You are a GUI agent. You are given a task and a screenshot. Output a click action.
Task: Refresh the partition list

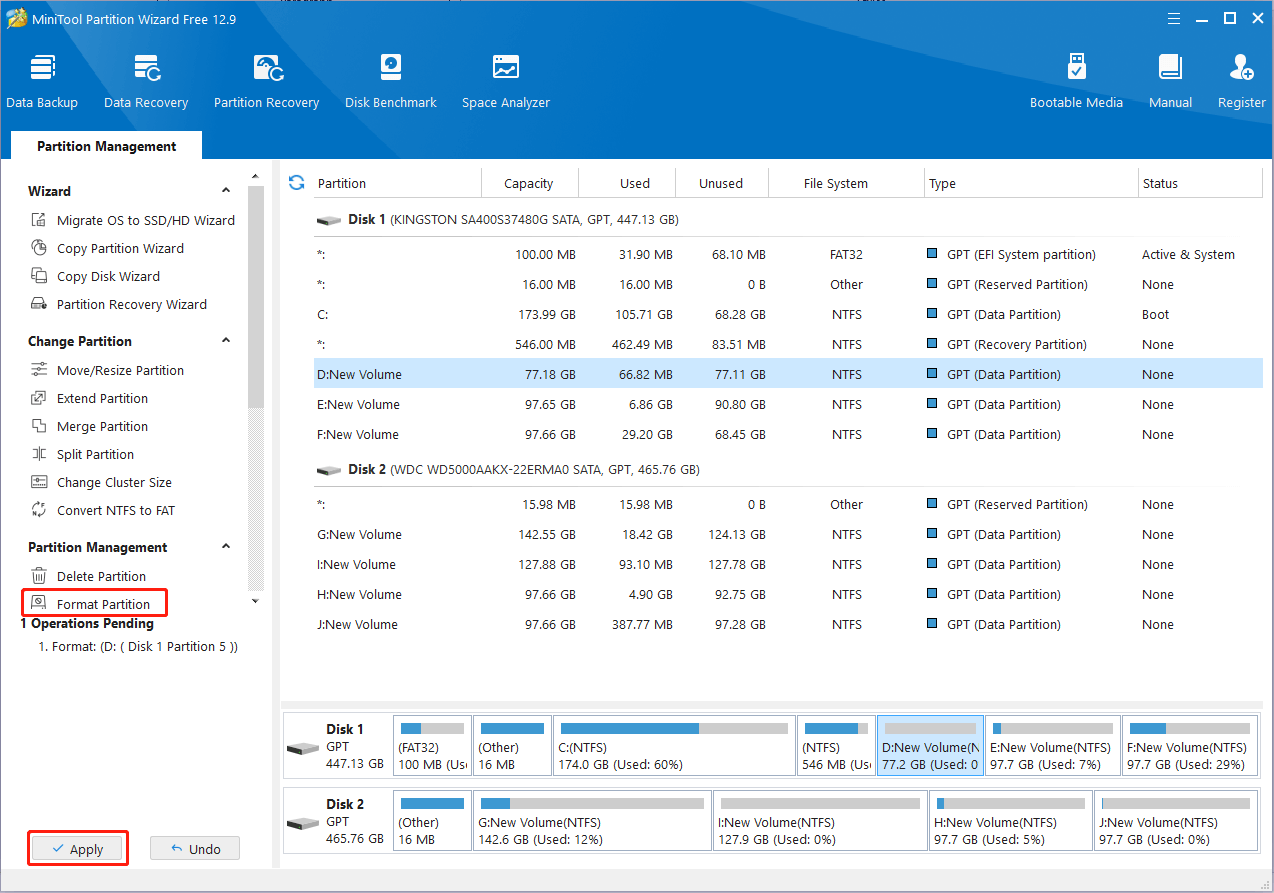[x=296, y=183]
